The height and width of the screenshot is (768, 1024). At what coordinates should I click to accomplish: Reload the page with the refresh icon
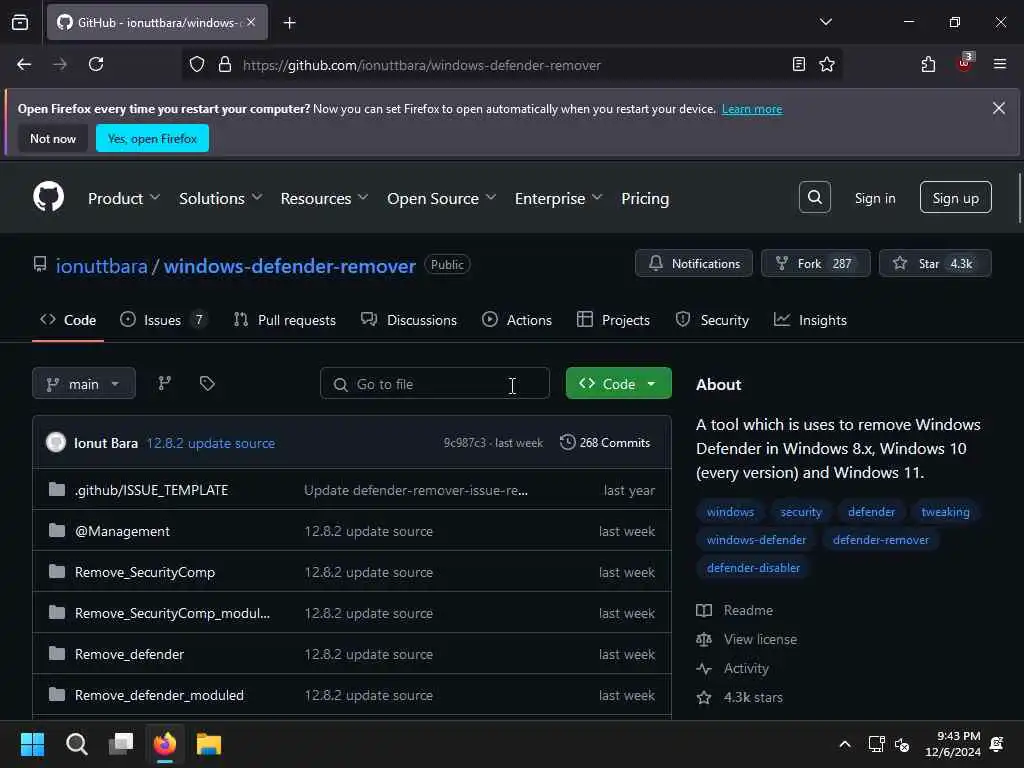[96, 64]
